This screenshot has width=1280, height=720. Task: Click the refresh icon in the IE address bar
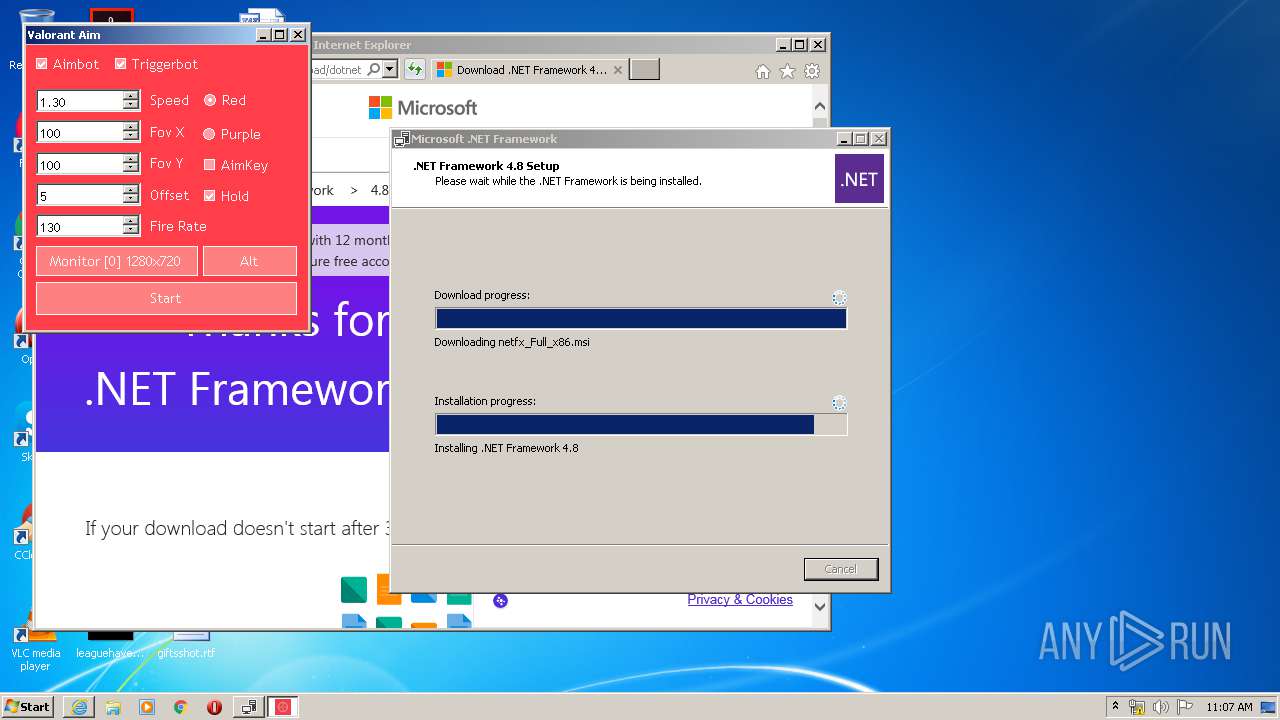point(414,69)
